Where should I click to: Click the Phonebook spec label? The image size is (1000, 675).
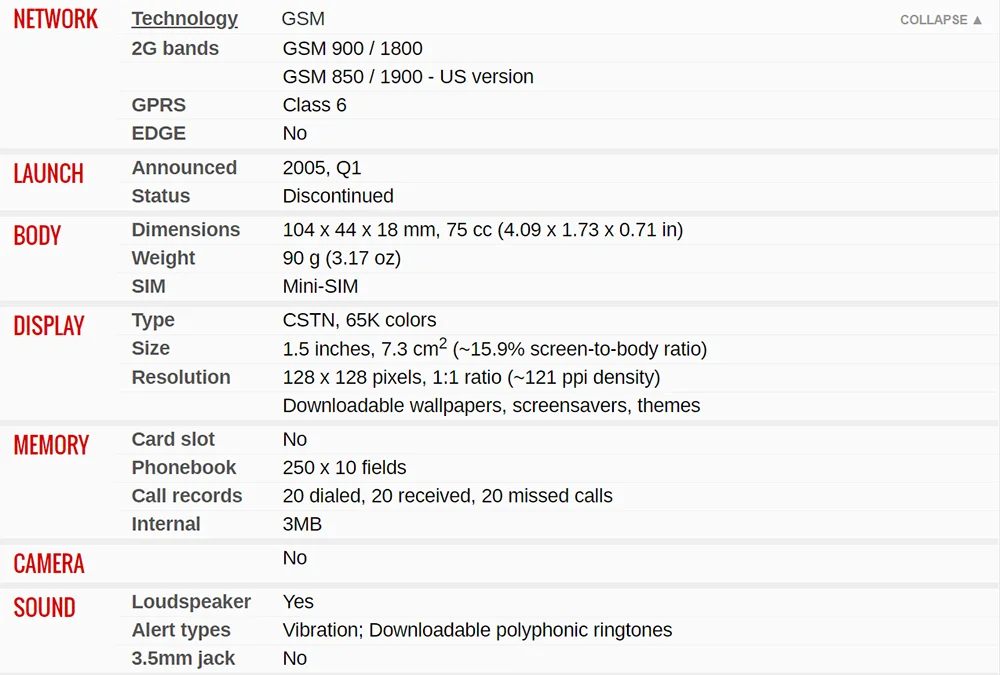tap(184, 467)
